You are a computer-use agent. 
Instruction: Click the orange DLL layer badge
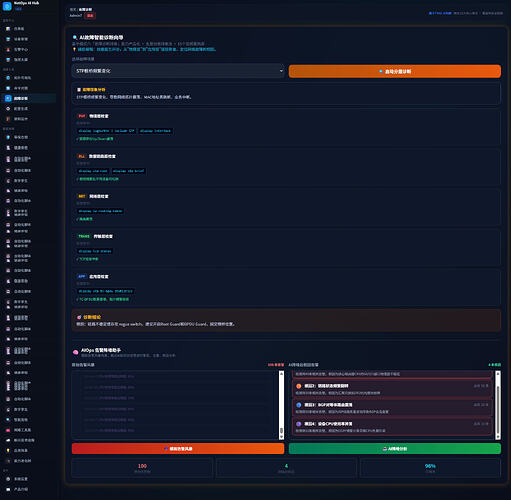tap(82, 156)
